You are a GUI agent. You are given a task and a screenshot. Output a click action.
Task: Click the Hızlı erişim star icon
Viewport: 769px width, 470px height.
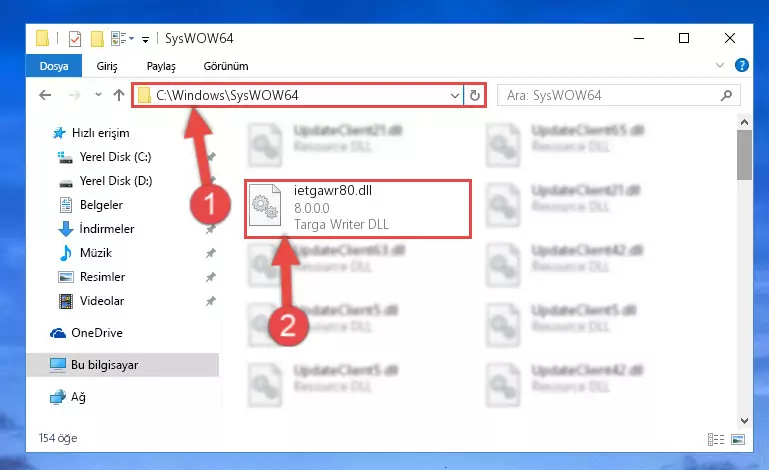pos(59,133)
